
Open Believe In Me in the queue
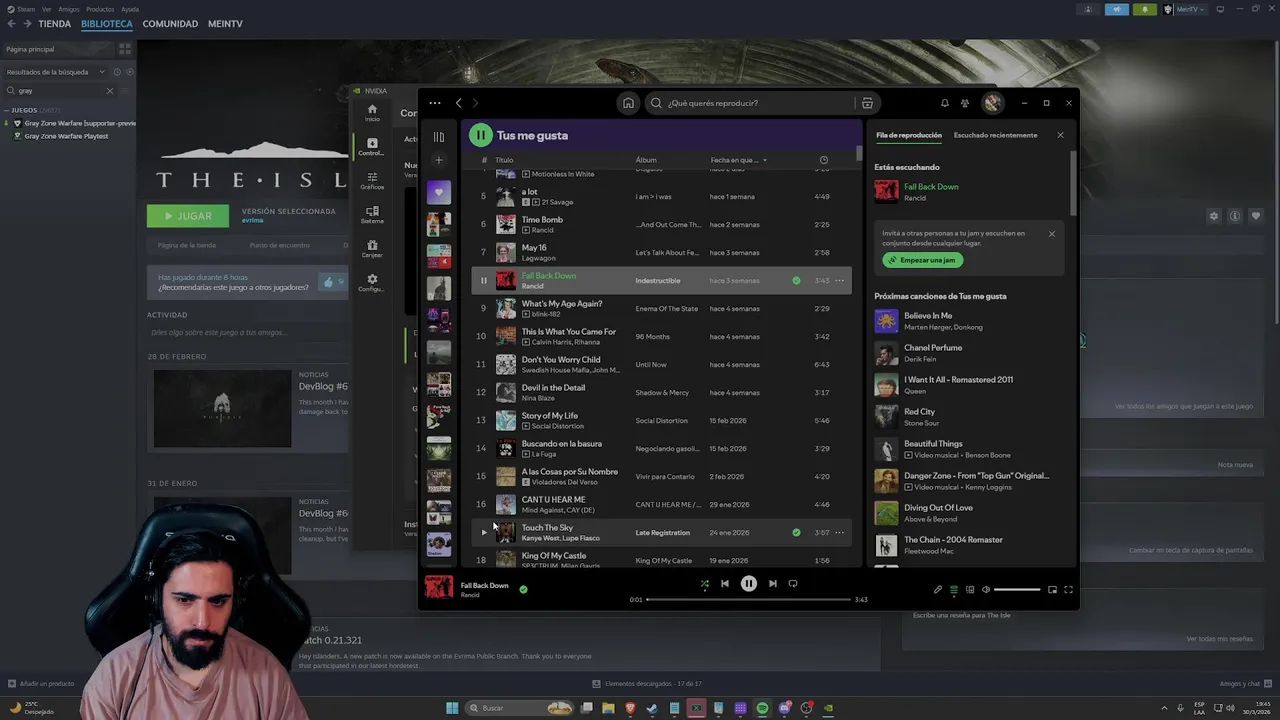click(967, 321)
